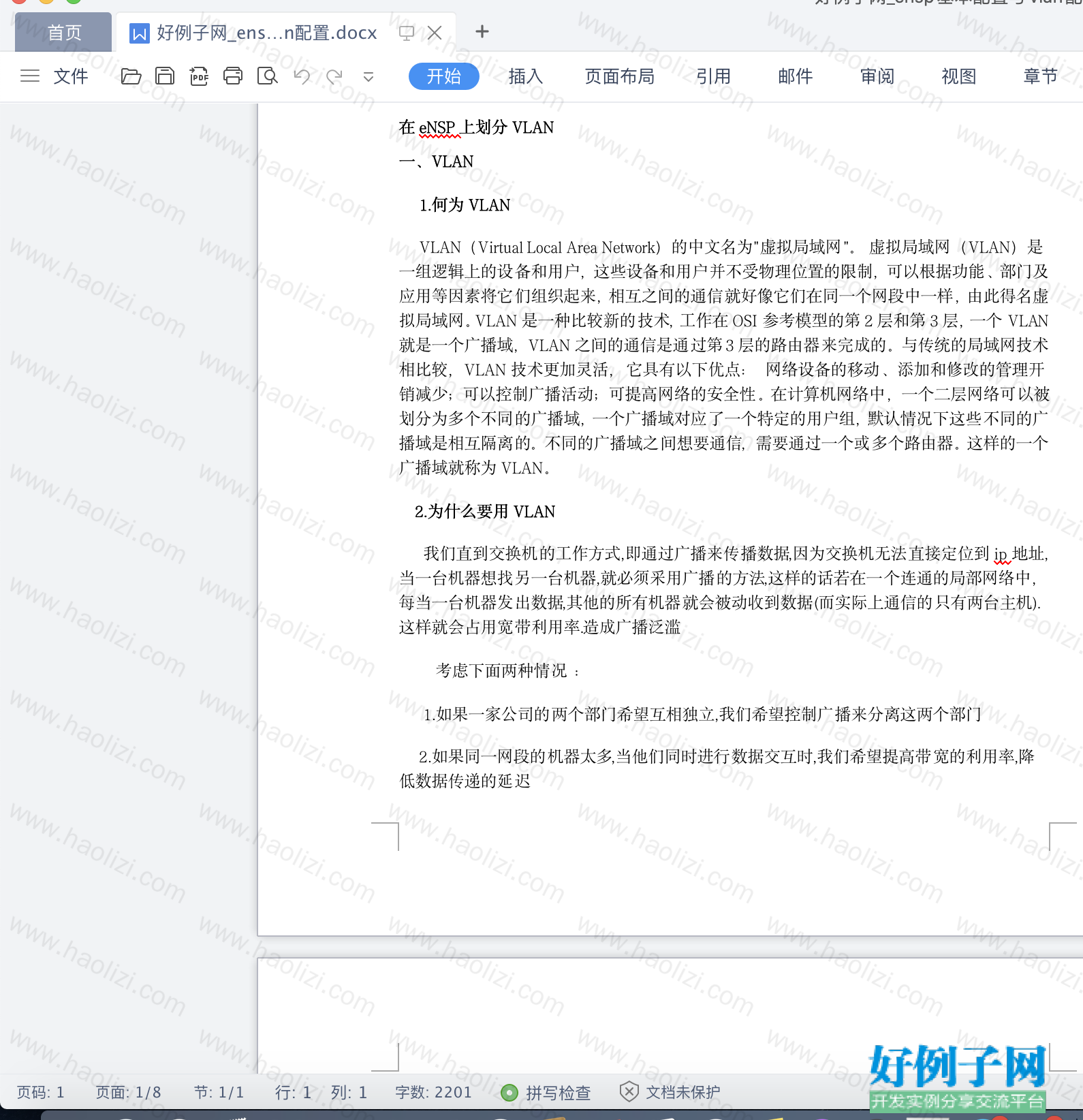Screen dimensions: 1083x1120
Task: Click the print icon
Action: click(x=233, y=76)
